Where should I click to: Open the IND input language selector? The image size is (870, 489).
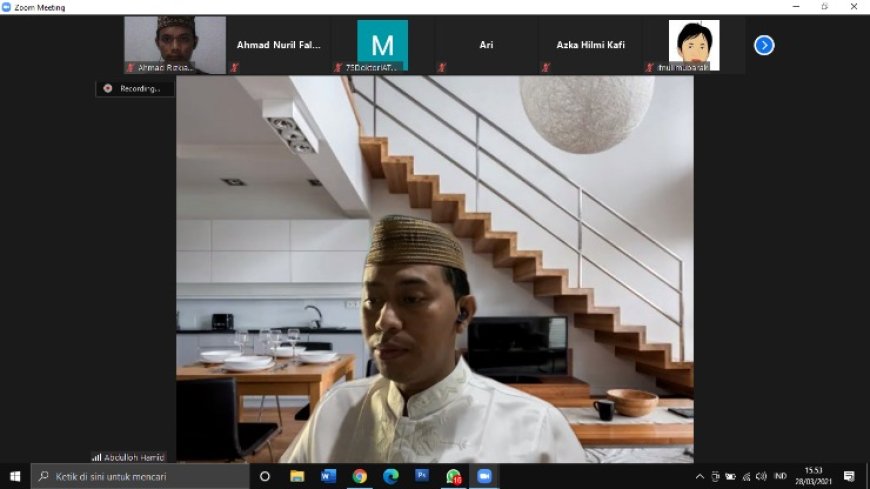(x=780, y=476)
